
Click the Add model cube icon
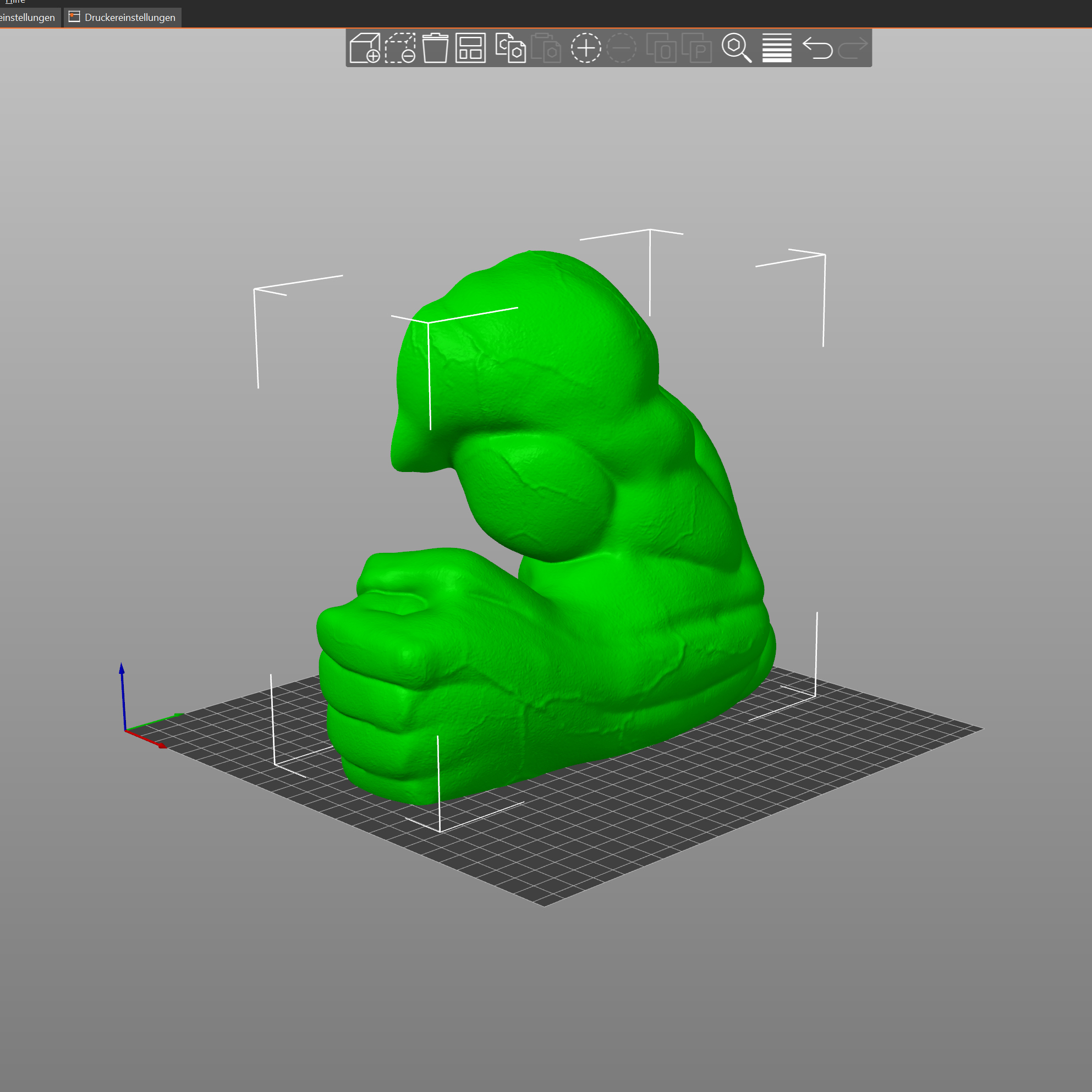tap(365, 48)
